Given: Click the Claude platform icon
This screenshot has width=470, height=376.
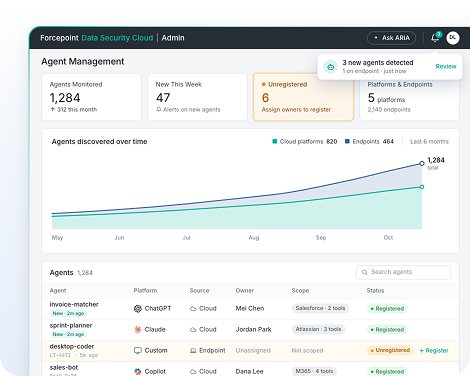Looking at the screenshot, I should (x=138, y=330).
